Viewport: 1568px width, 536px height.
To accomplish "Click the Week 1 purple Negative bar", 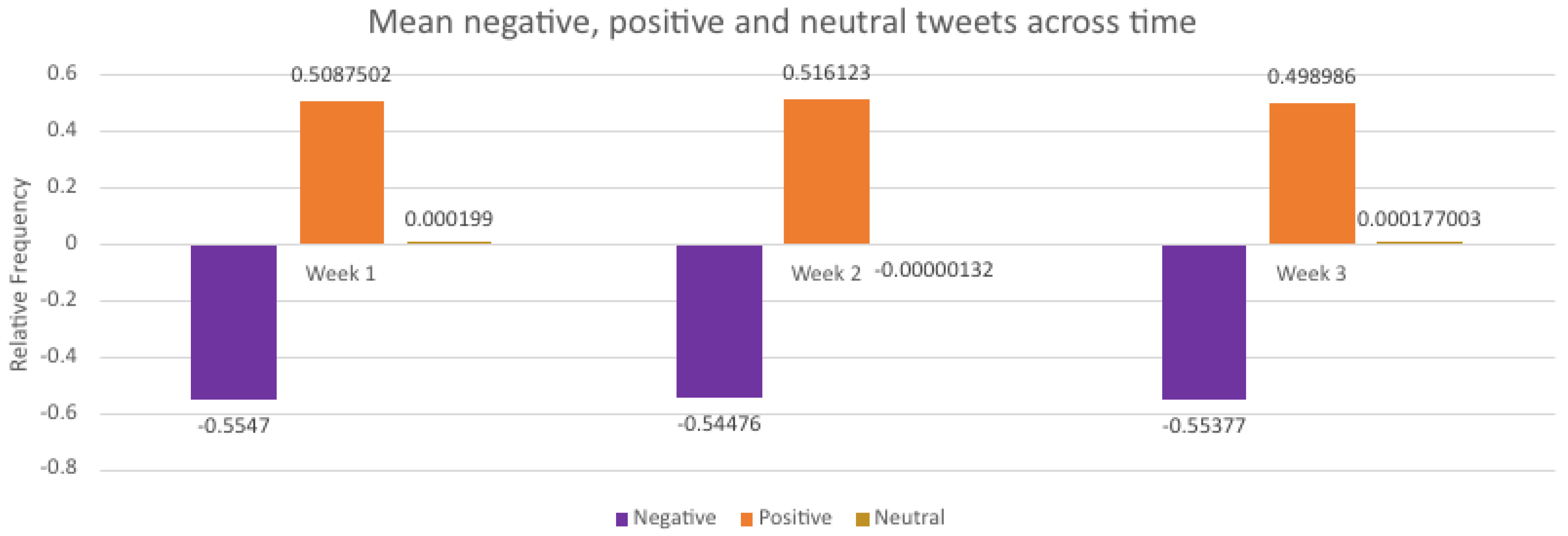I will (x=234, y=322).
